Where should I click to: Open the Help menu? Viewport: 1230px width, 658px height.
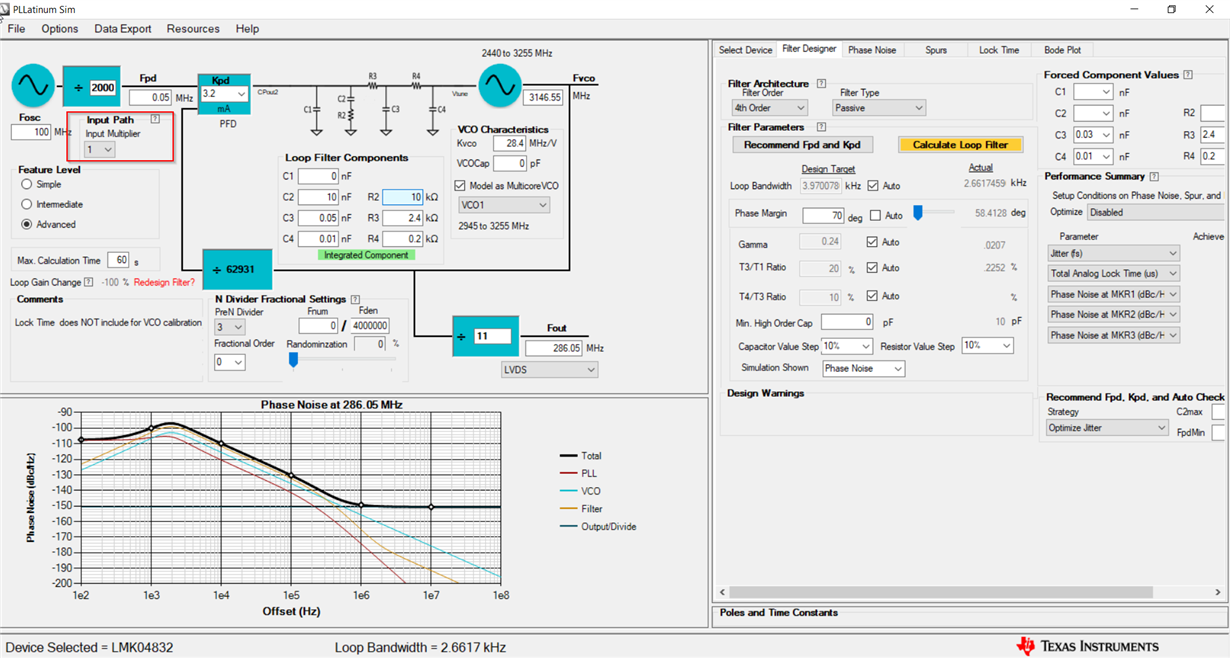247,29
